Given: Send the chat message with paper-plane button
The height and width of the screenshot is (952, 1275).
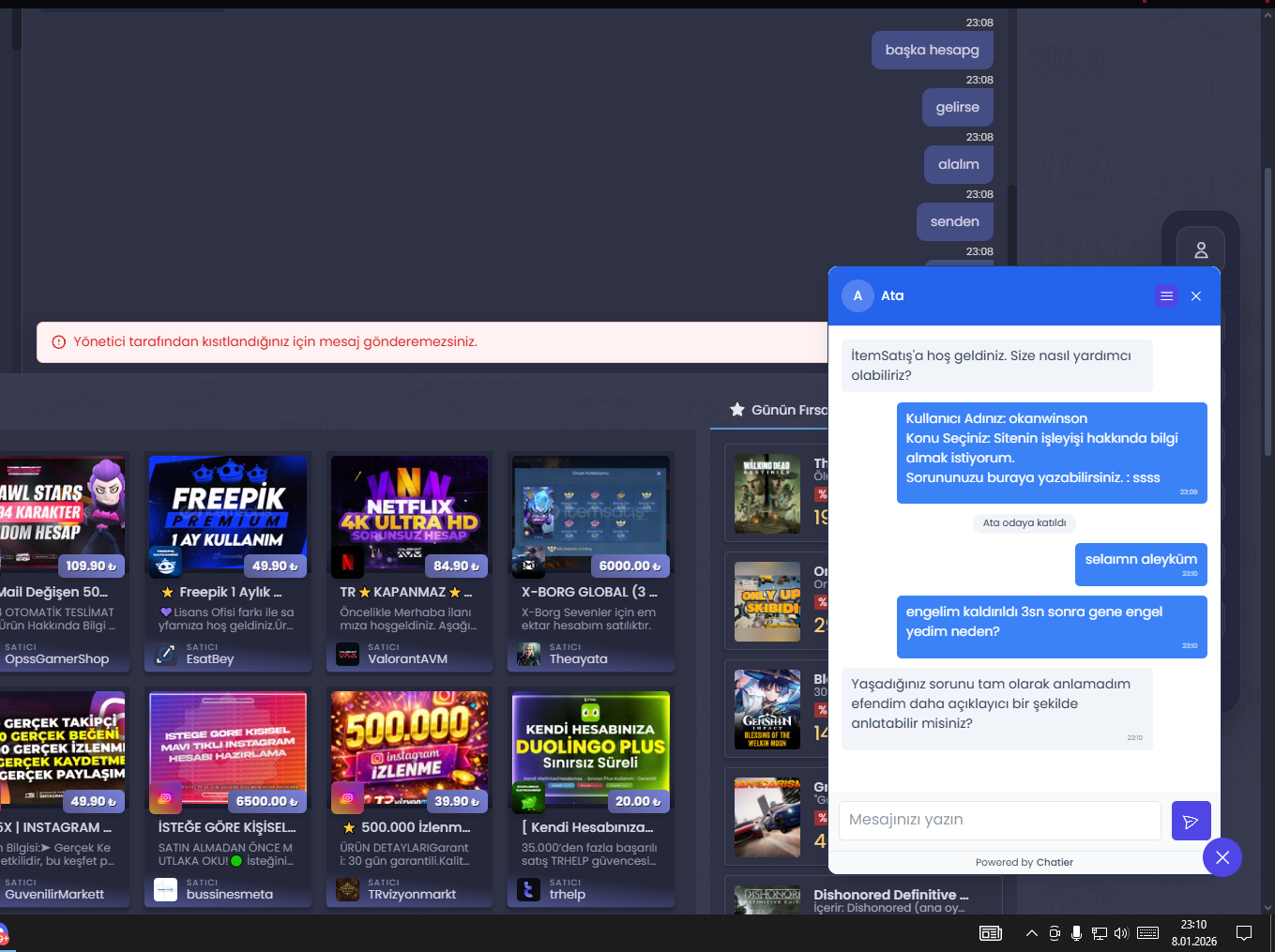Looking at the screenshot, I should tap(1192, 821).
